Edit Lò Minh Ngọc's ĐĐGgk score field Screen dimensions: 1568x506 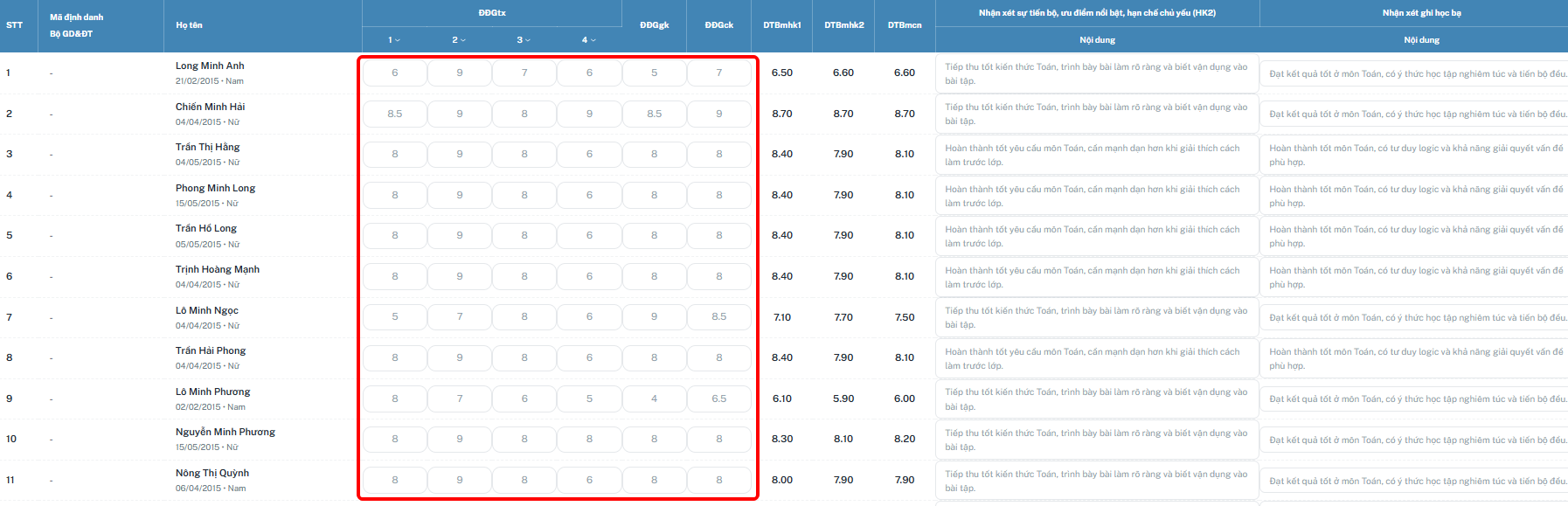(654, 316)
